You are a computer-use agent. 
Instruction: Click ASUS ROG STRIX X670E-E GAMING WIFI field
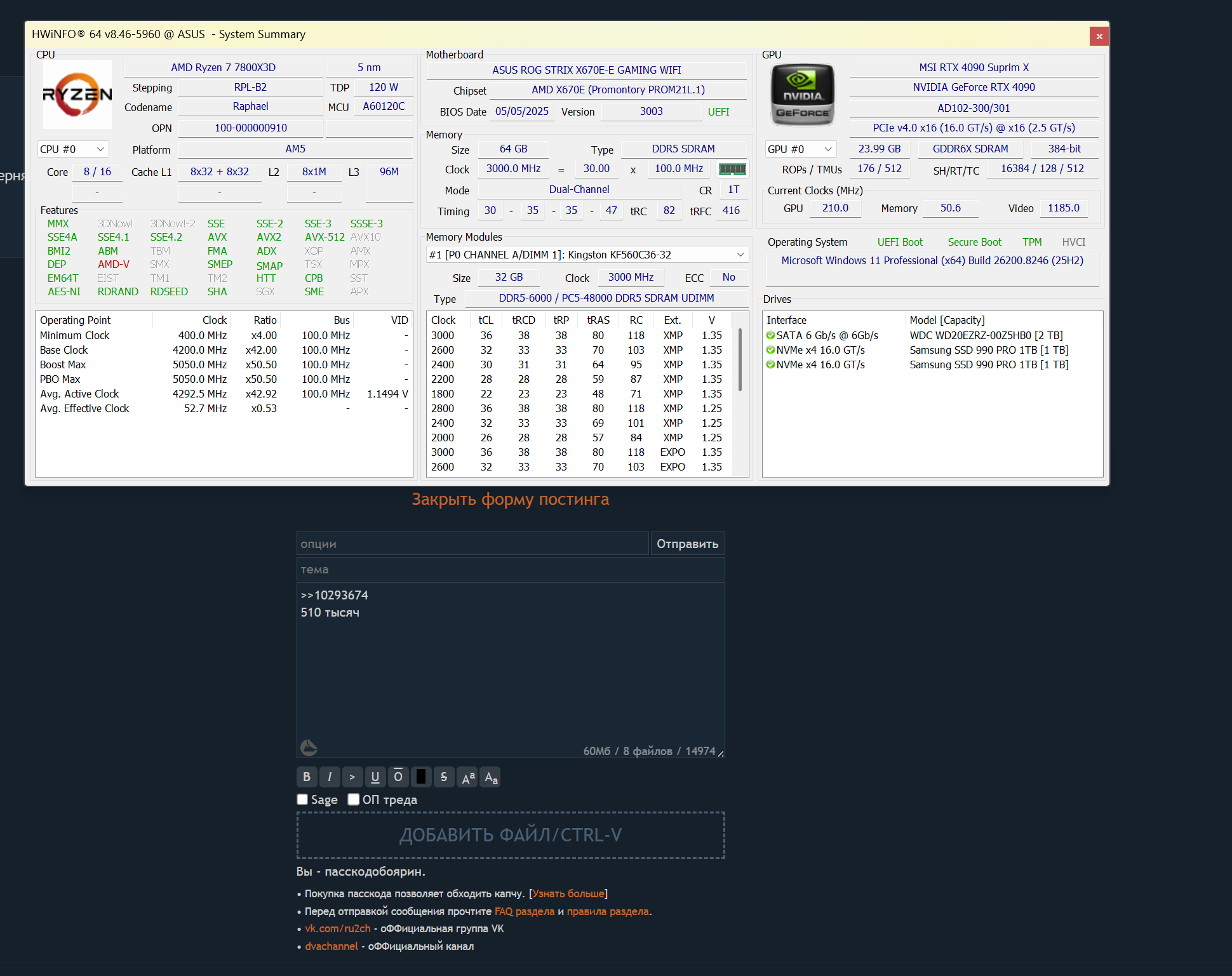(587, 70)
